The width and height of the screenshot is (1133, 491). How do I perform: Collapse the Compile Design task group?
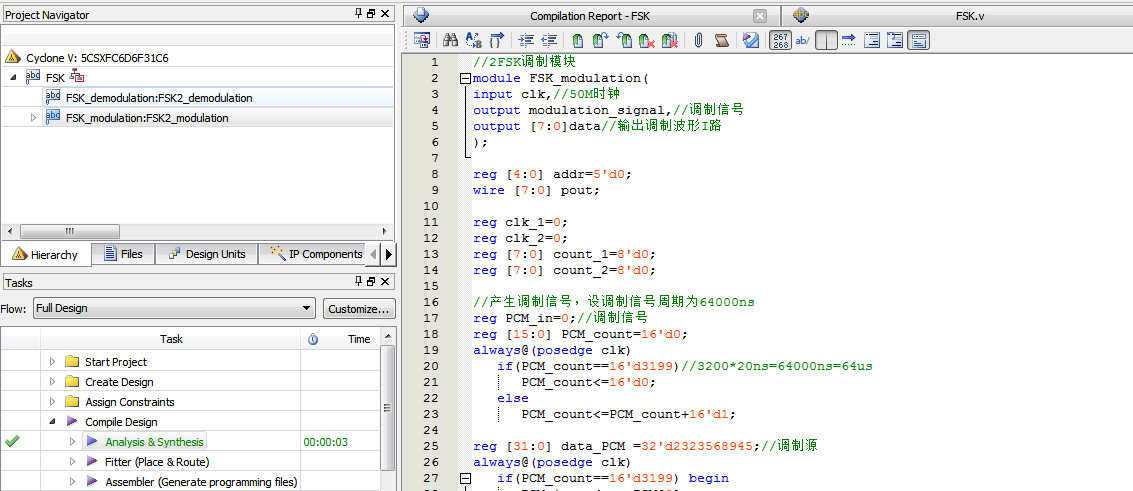click(x=53, y=422)
